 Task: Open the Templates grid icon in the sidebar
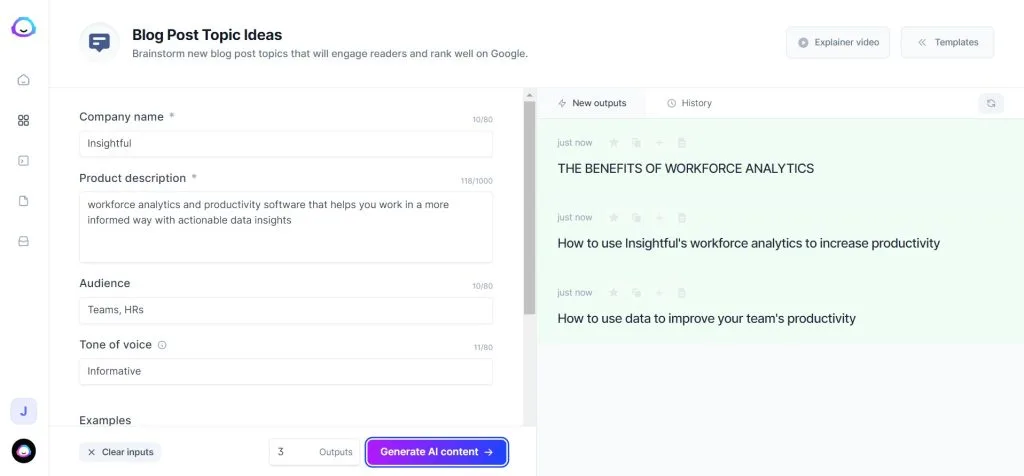24,120
